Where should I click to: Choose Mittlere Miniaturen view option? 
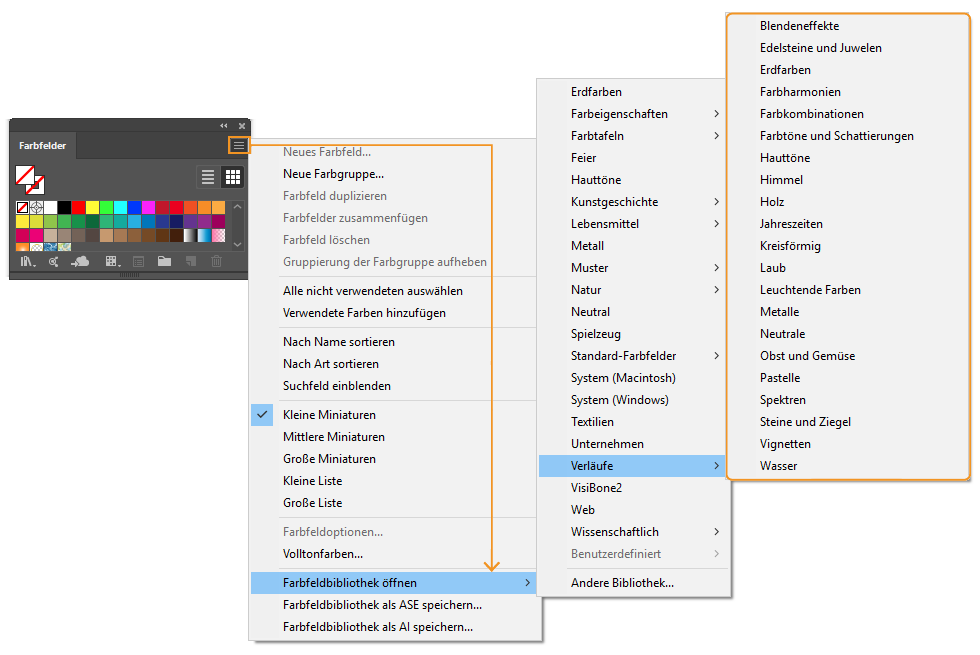point(394,437)
